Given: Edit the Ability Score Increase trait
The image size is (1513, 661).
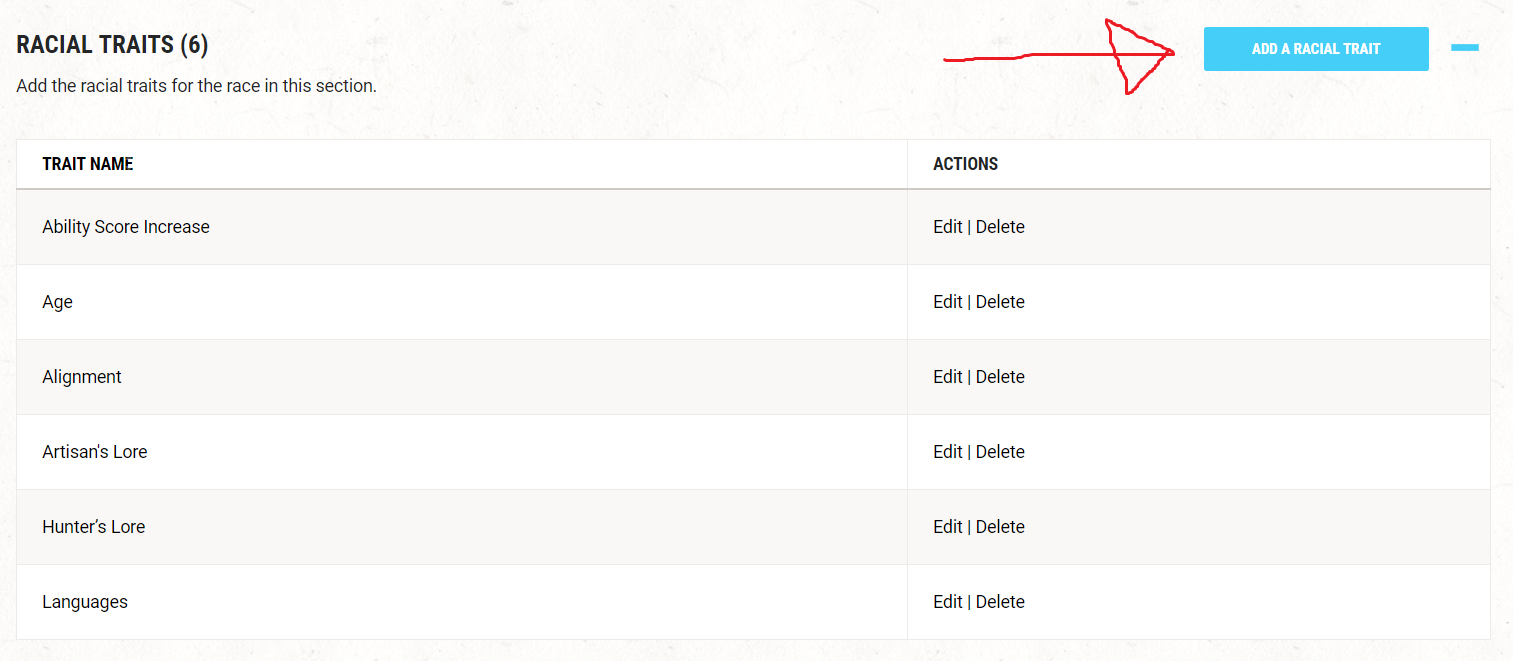Looking at the screenshot, I should (948, 227).
